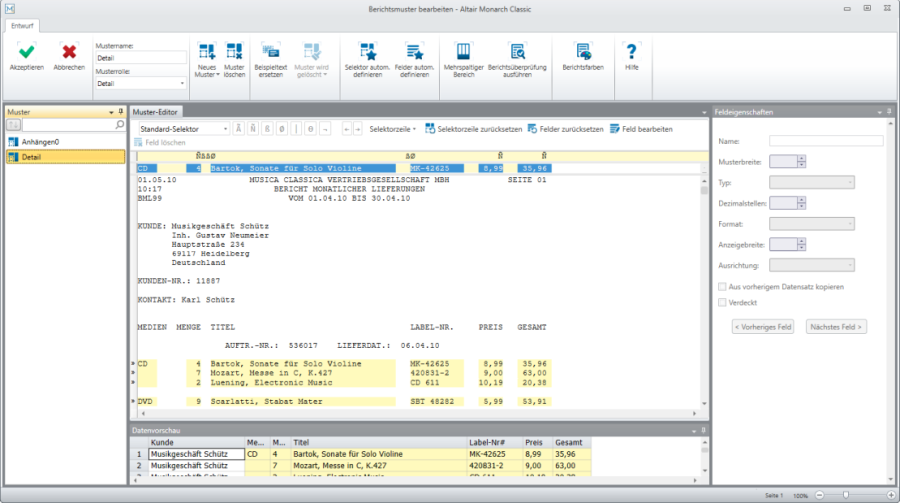This screenshot has height=503, width=900.
Task: Run Felder autom. definieren
Action: coord(413,52)
